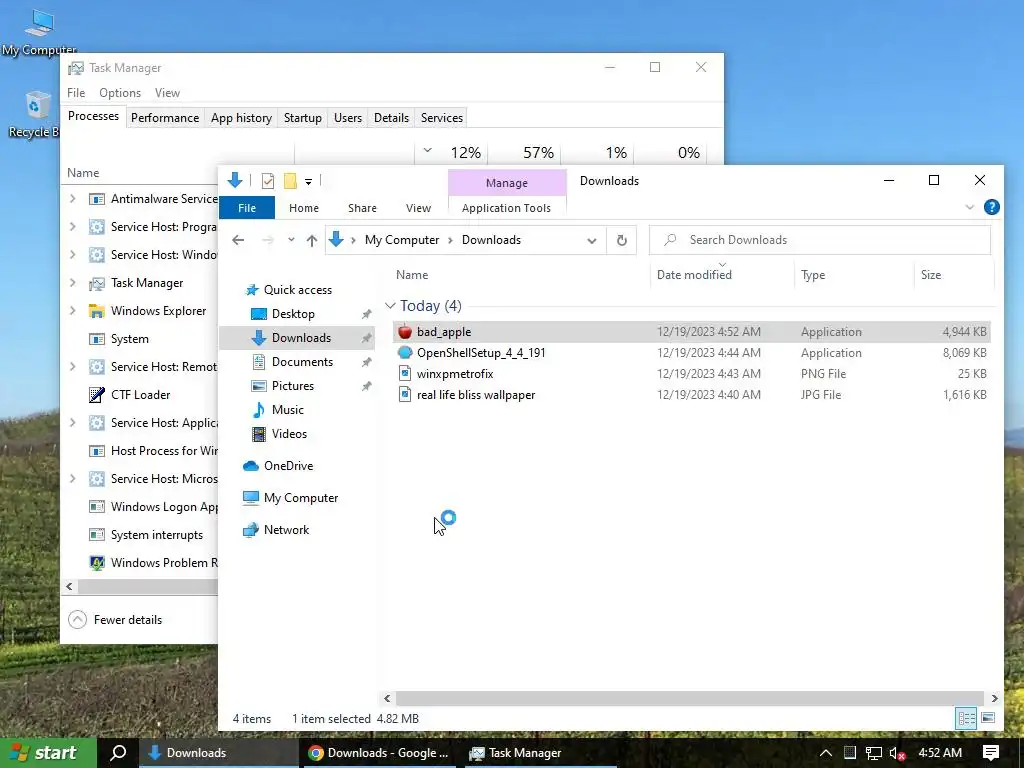The image size is (1024, 768).
Task: Open the Share ribbon tab
Action: (x=362, y=208)
